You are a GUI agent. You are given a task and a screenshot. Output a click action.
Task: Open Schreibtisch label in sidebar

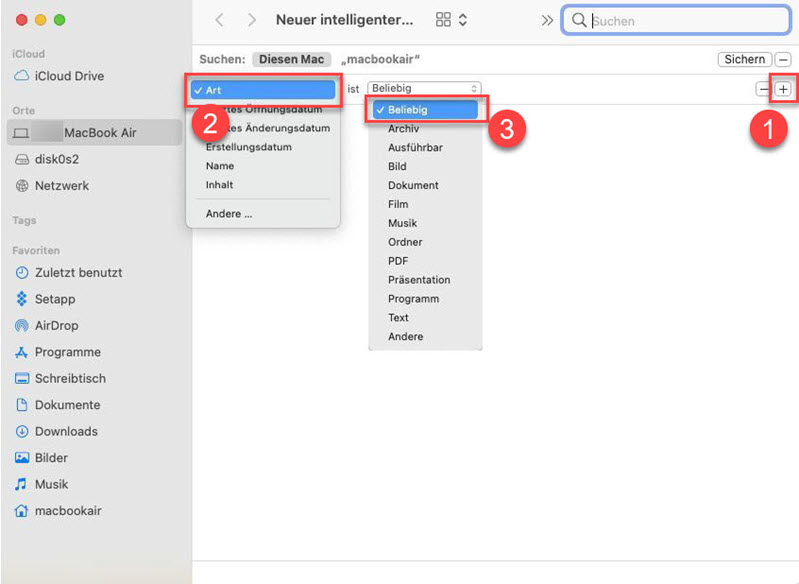tap(70, 379)
